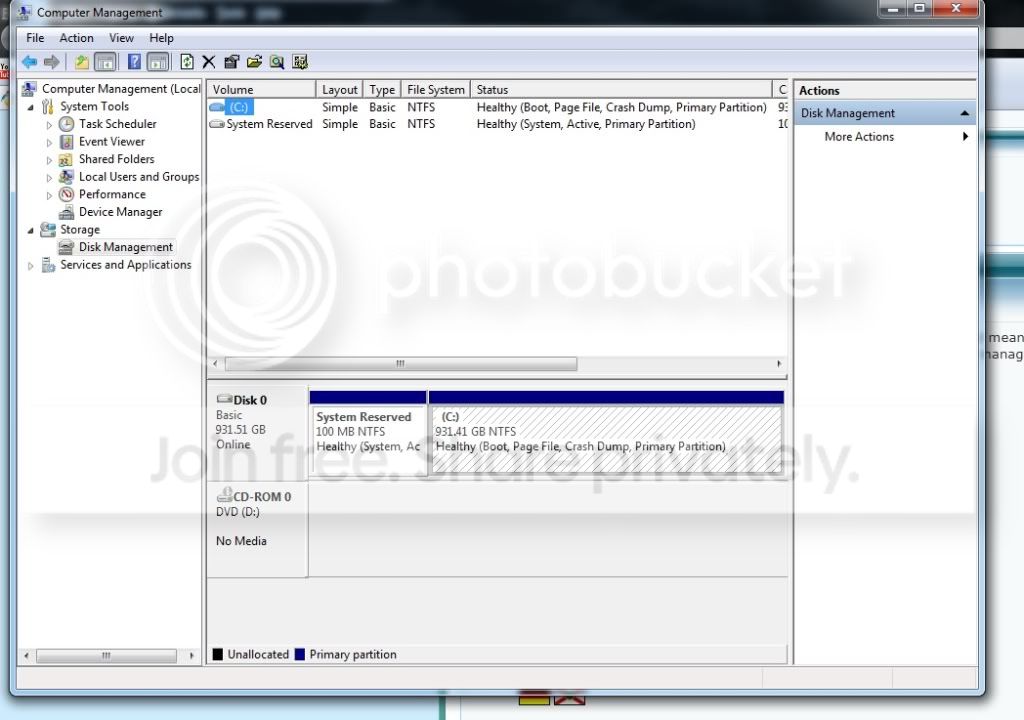Click the Back arrow toolbar icon
The image size is (1024, 720).
point(29,62)
